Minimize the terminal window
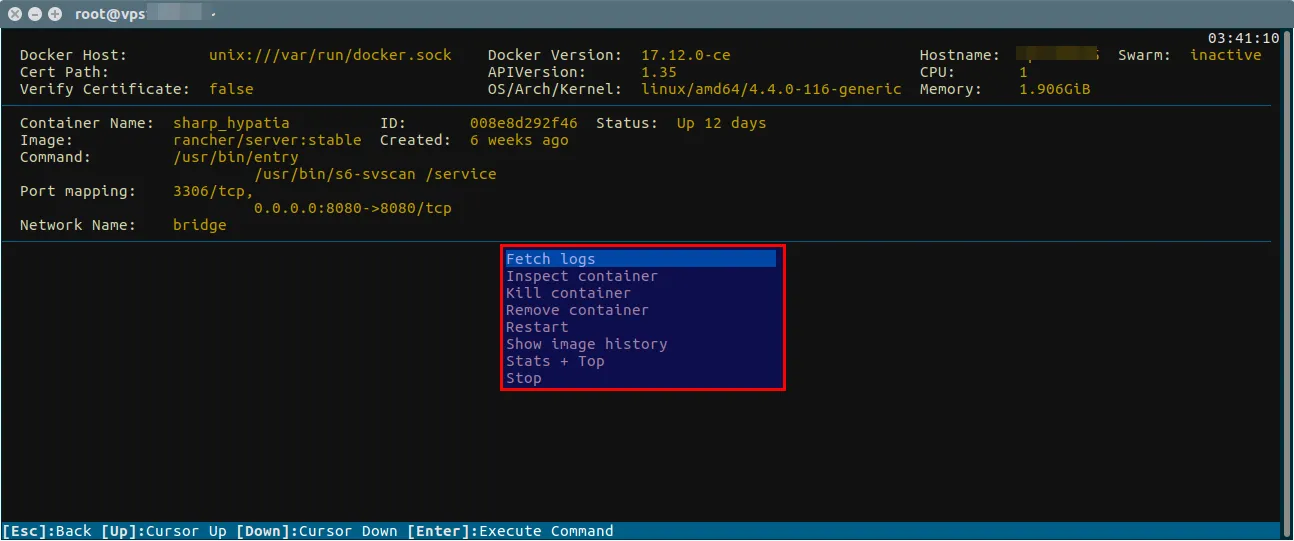The image size is (1294, 541). (x=35, y=14)
